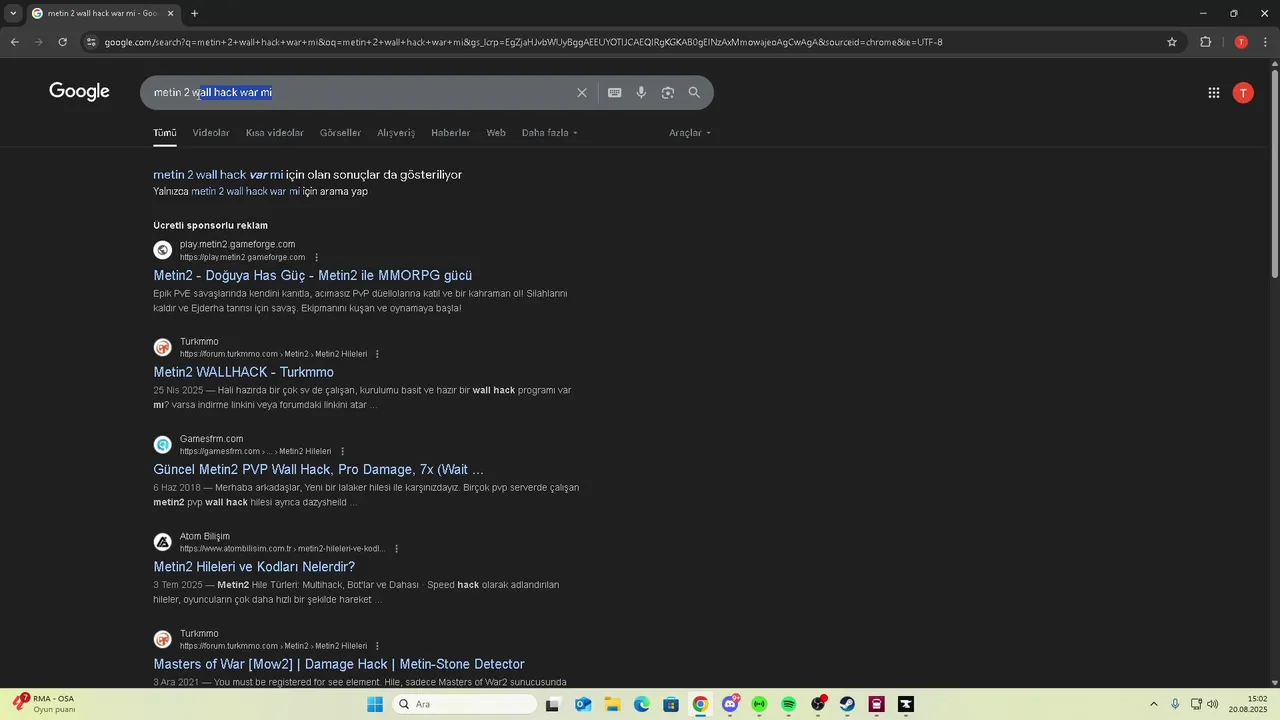The image size is (1280, 720).
Task: Switch to the Videolar tab
Action: tap(211, 133)
